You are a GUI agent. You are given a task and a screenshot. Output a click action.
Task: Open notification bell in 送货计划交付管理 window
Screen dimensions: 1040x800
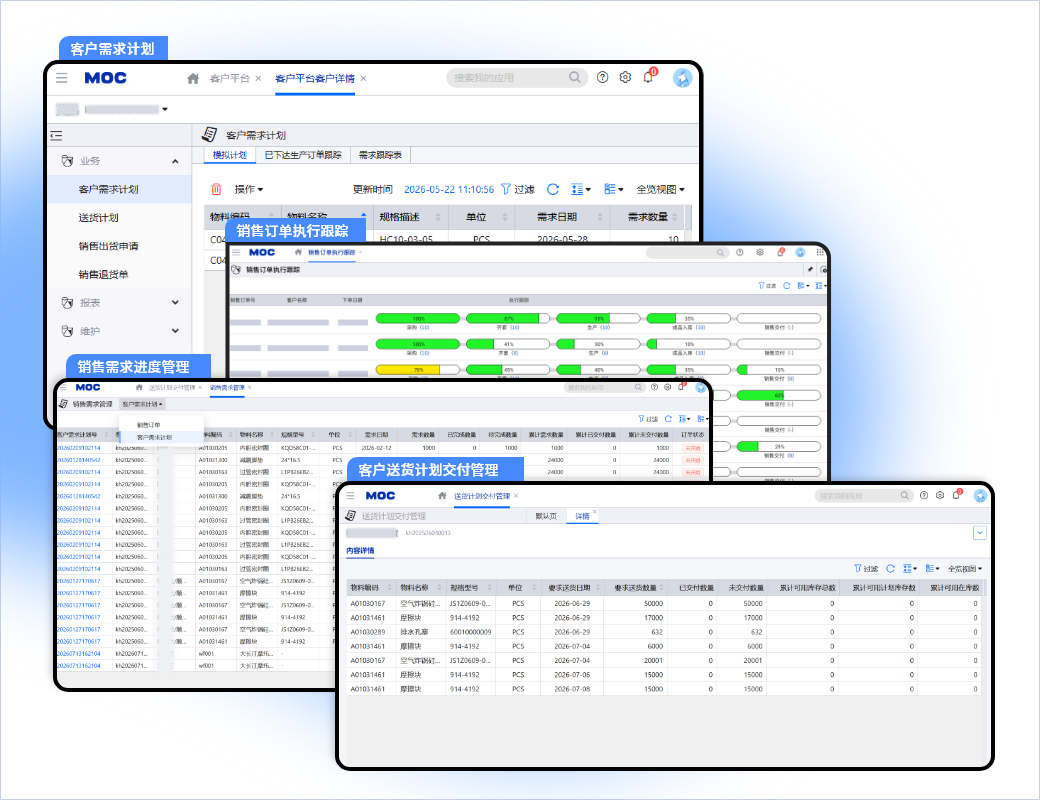point(956,495)
